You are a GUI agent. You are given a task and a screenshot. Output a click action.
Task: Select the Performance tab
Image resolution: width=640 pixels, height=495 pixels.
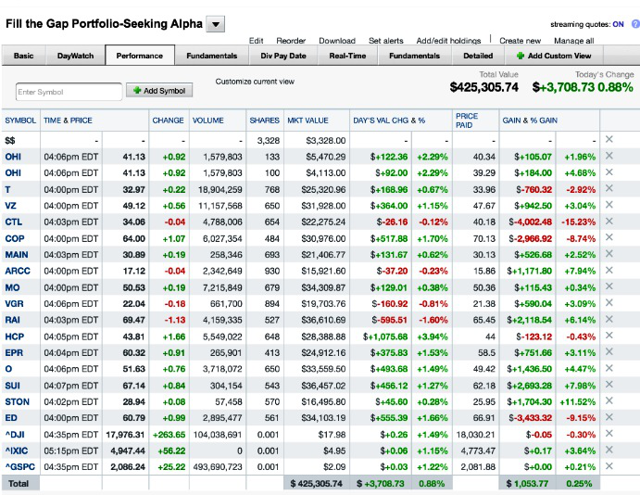pyautogui.click(x=140, y=55)
